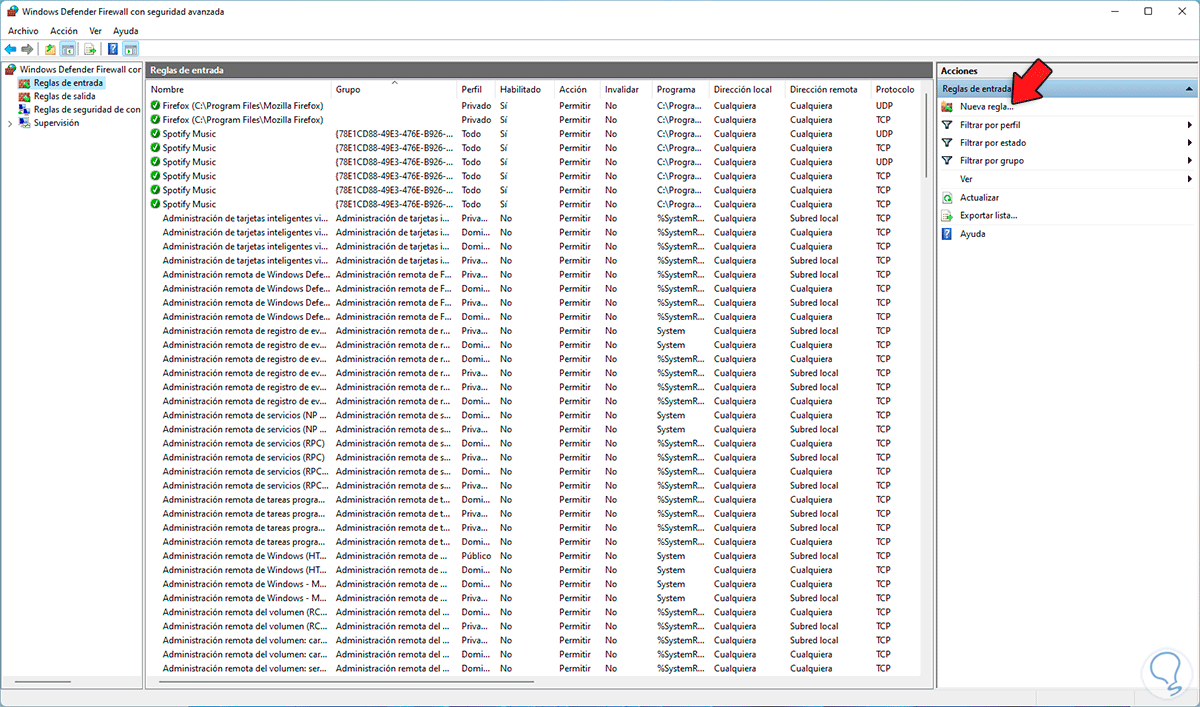Image resolution: width=1200 pixels, height=707 pixels.
Task: Toggle the show/hide action pane toolbar icon
Action: point(131,49)
